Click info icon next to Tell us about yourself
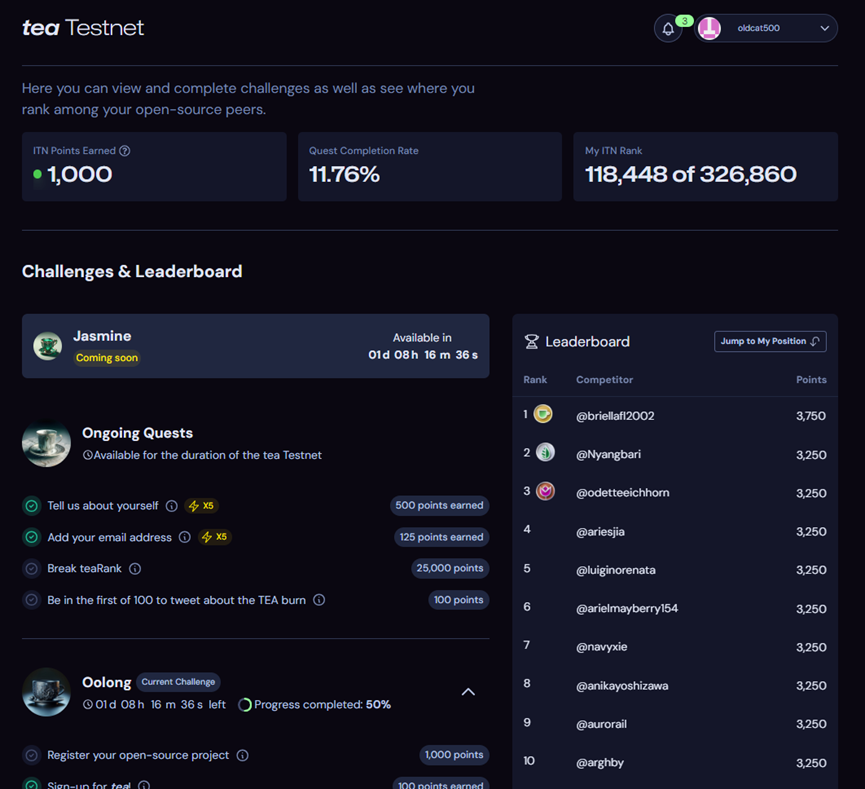The image size is (865, 789). pos(171,506)
